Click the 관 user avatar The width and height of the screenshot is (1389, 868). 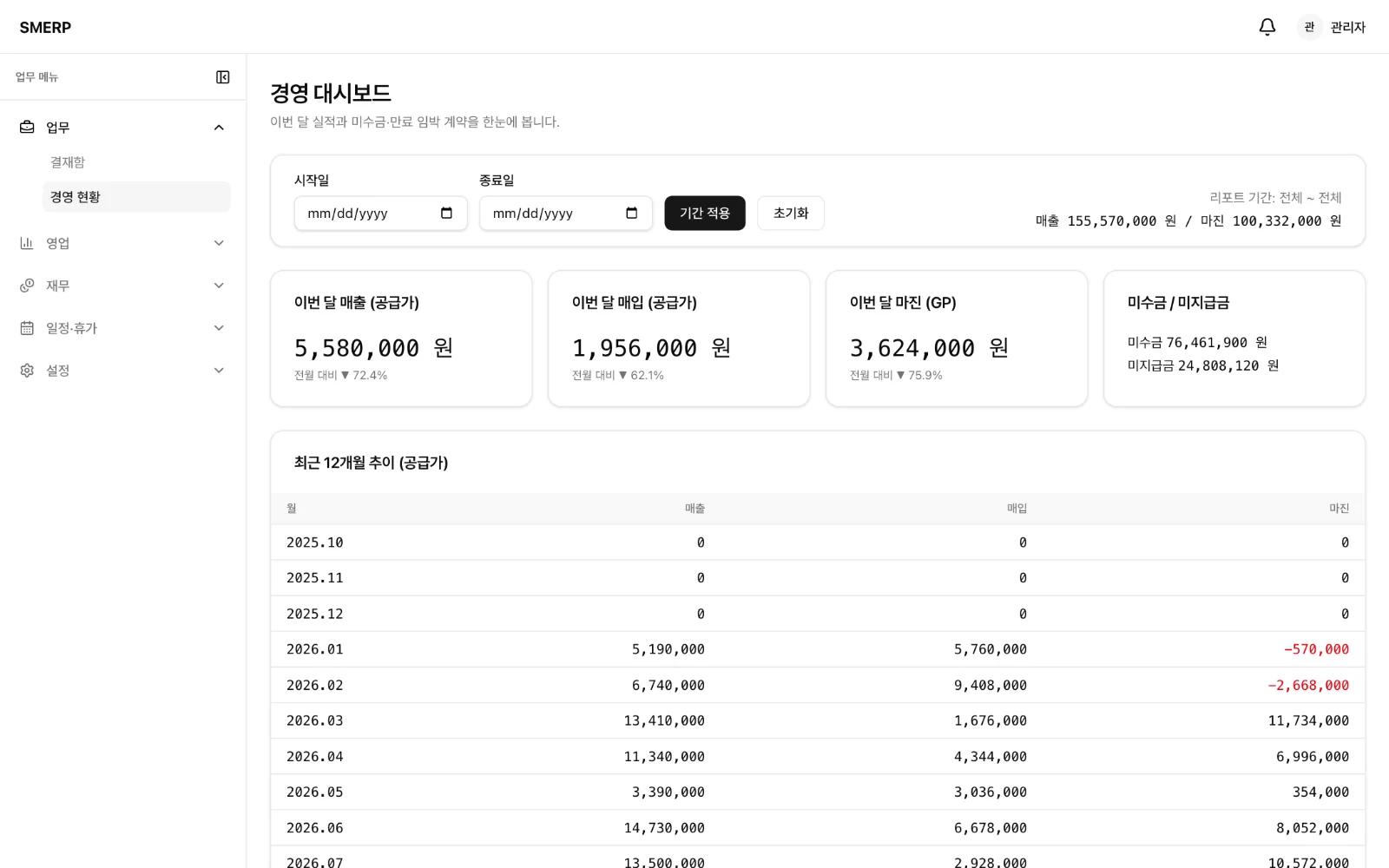(x=1309, y=27)
